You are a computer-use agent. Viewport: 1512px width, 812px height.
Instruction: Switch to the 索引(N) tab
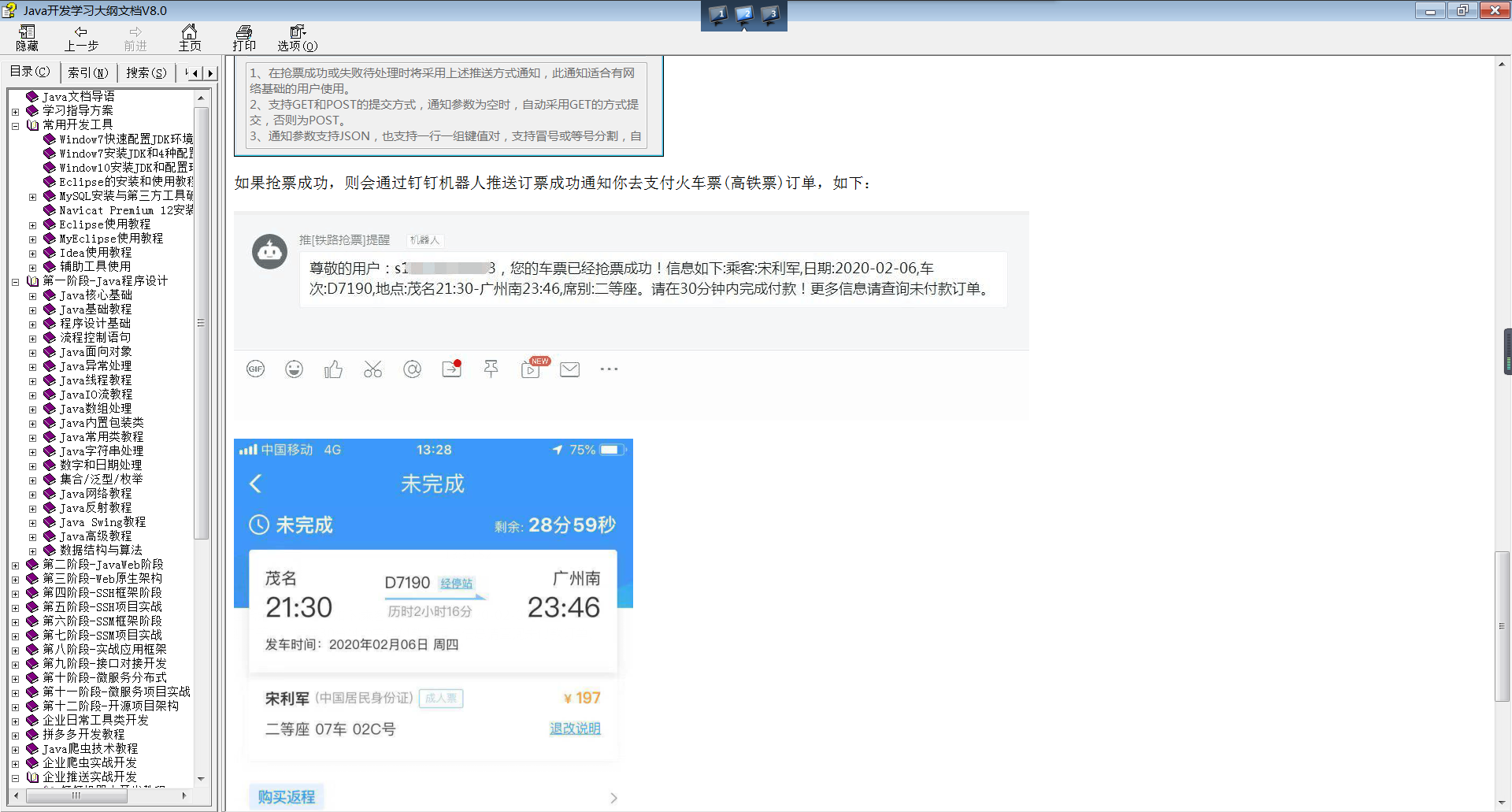click(87, 72)
